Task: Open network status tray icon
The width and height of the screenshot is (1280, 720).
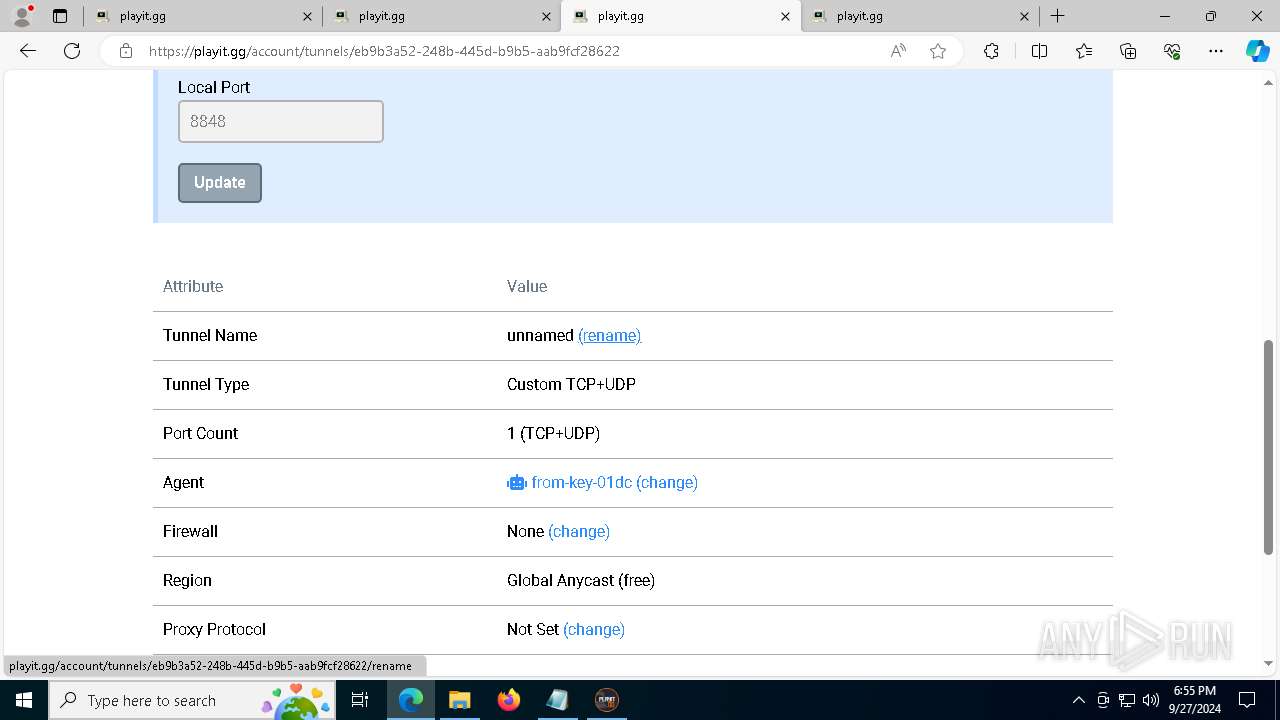Action: pos(1126,700)
